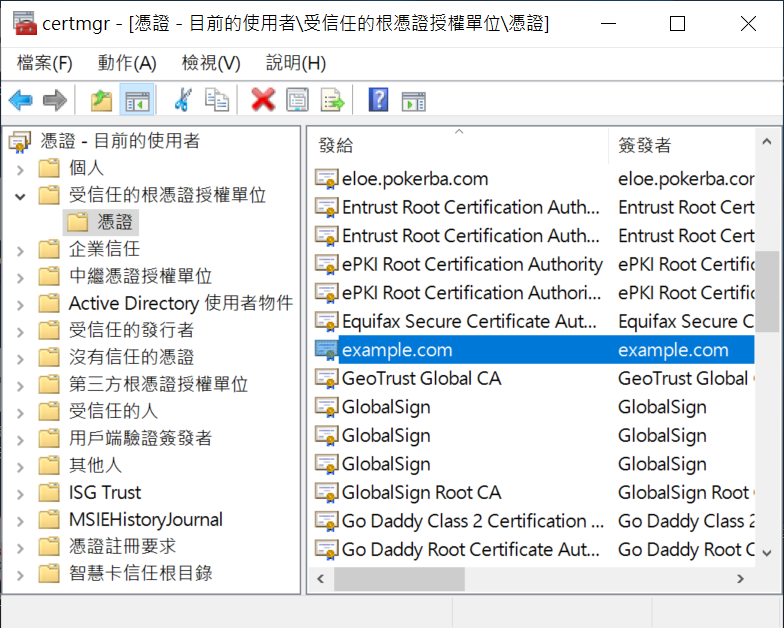Click the horizontal scrollbar right arrow
The height and width of the screenshot is (628, 784).
[740, 579]
